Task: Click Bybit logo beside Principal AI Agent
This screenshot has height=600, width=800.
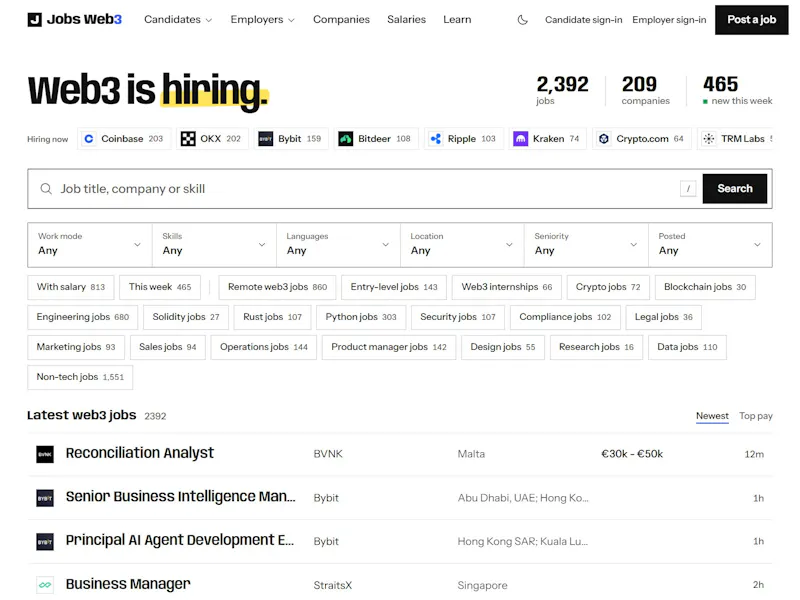Action: [x=45, y=541]
